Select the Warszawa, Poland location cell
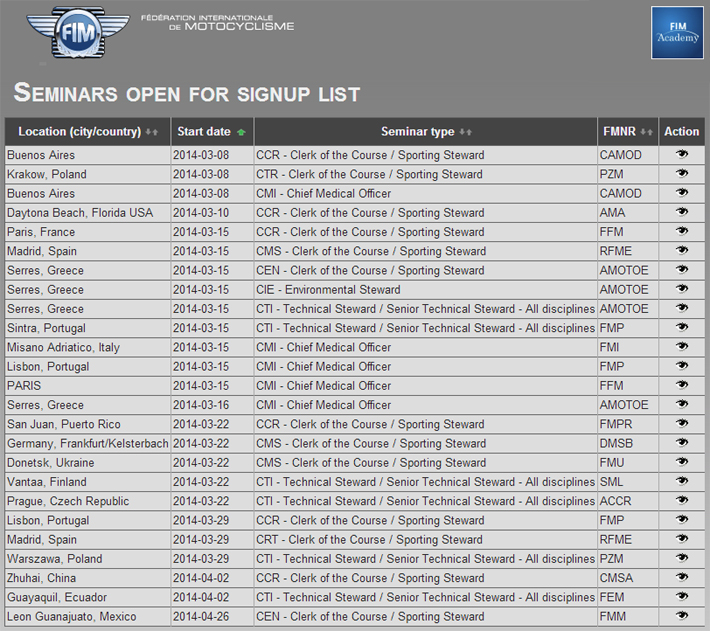The height and width of the screenshot is (631, 710). point(54,559)
